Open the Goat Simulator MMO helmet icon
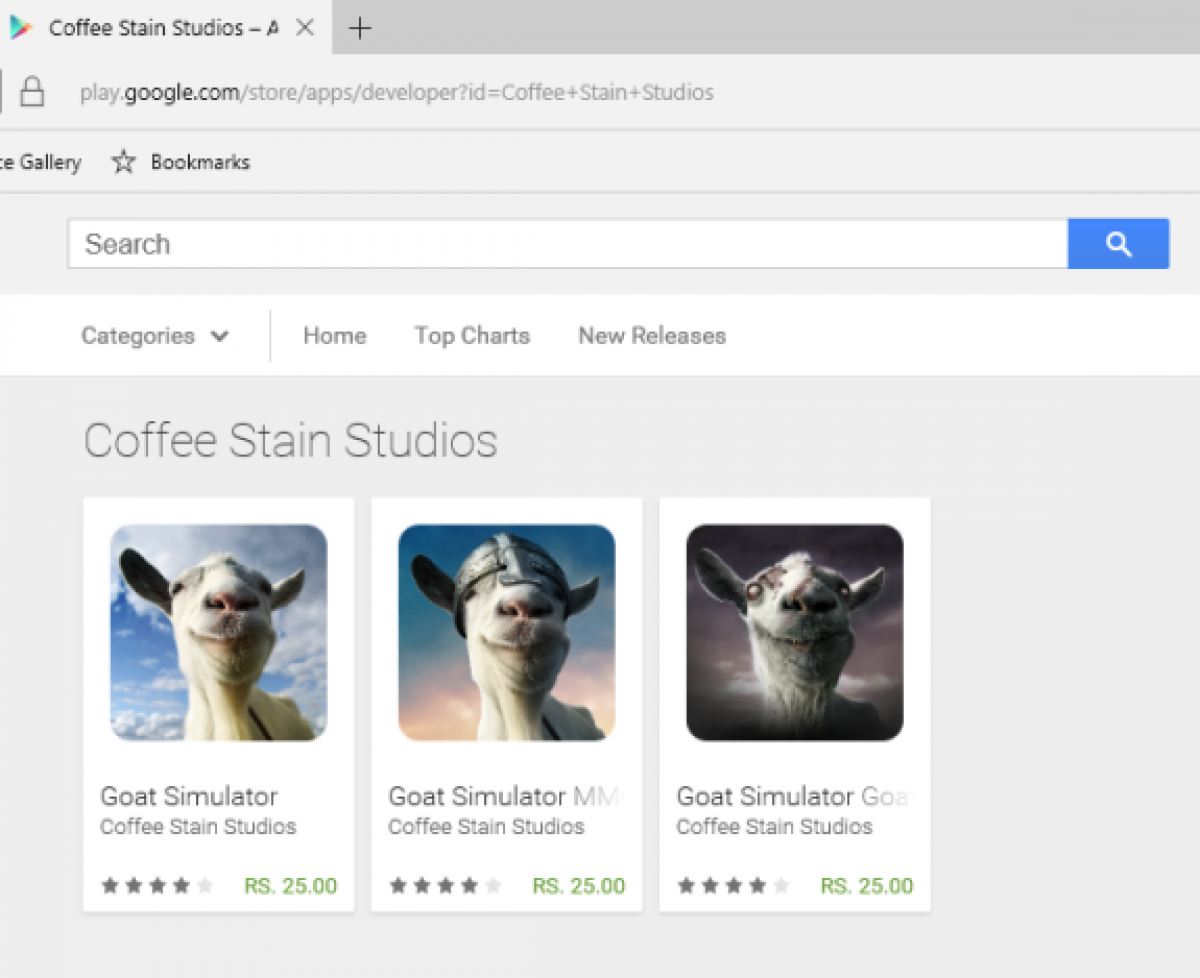1200x978 pixels. pos(506,632)
